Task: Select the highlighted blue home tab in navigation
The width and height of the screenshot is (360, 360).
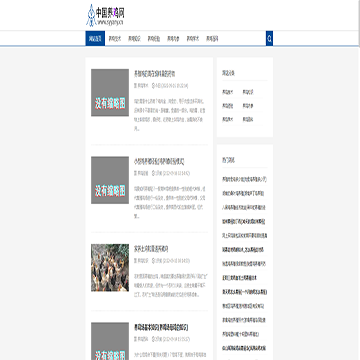Action: [95, 38]
